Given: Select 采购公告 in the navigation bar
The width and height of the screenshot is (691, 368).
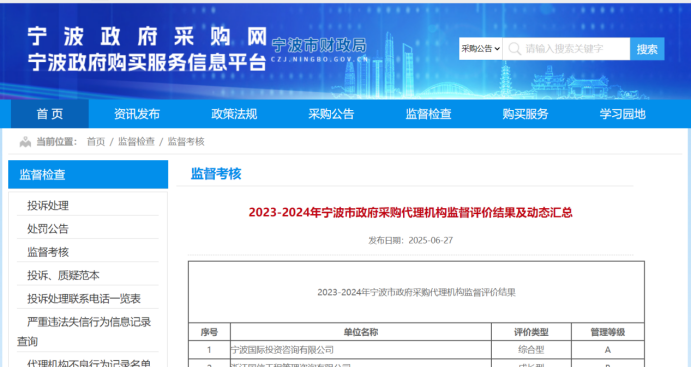Looking at the screenshot, I should pos(331,114).
